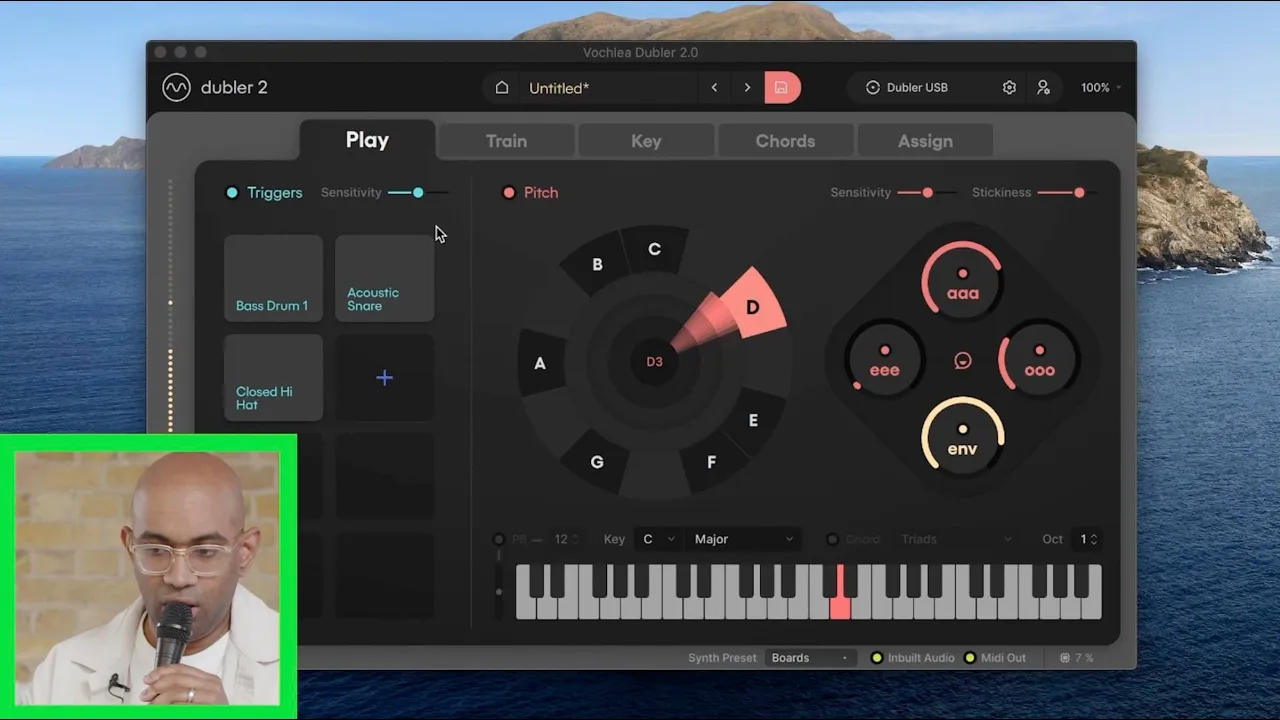Select the aaa vowel control knob

[962, 281]
